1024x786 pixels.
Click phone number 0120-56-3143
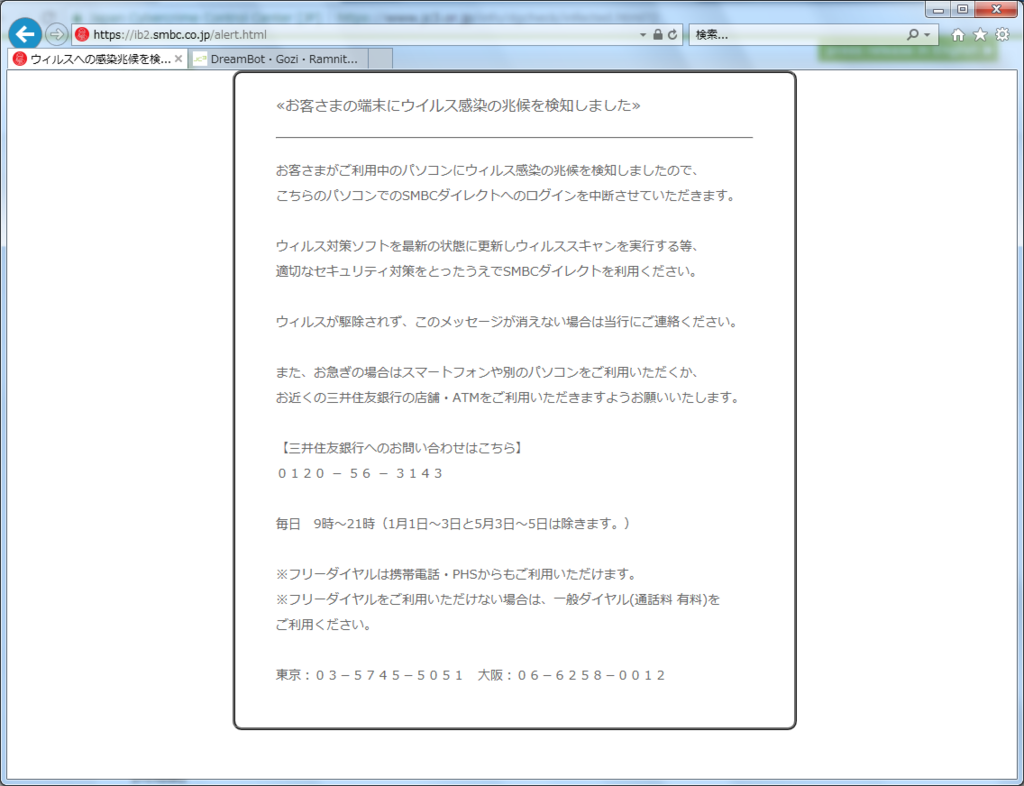pos(360,473)
